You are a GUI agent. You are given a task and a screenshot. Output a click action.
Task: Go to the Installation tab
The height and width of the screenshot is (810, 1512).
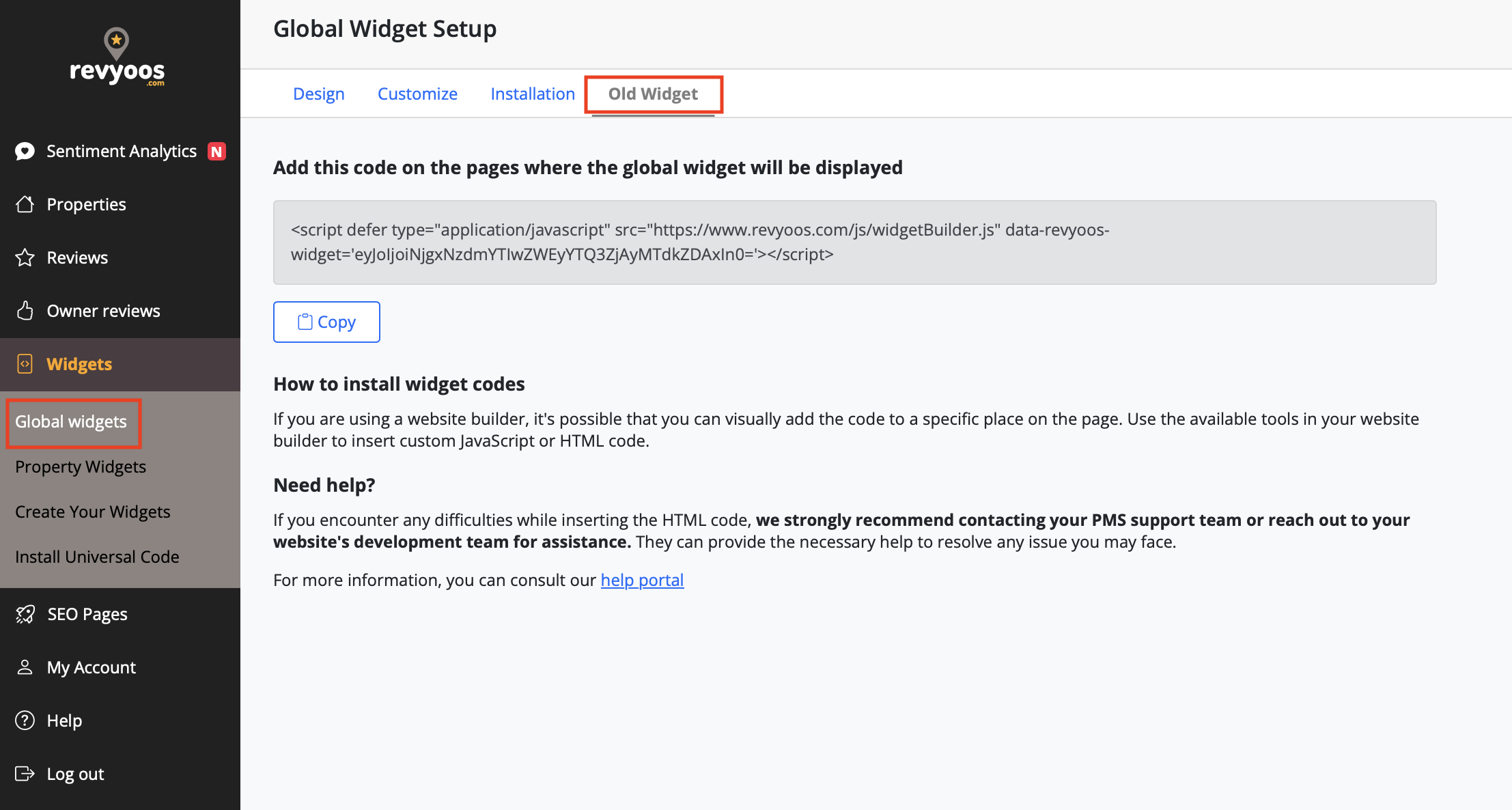coord(533,94)
